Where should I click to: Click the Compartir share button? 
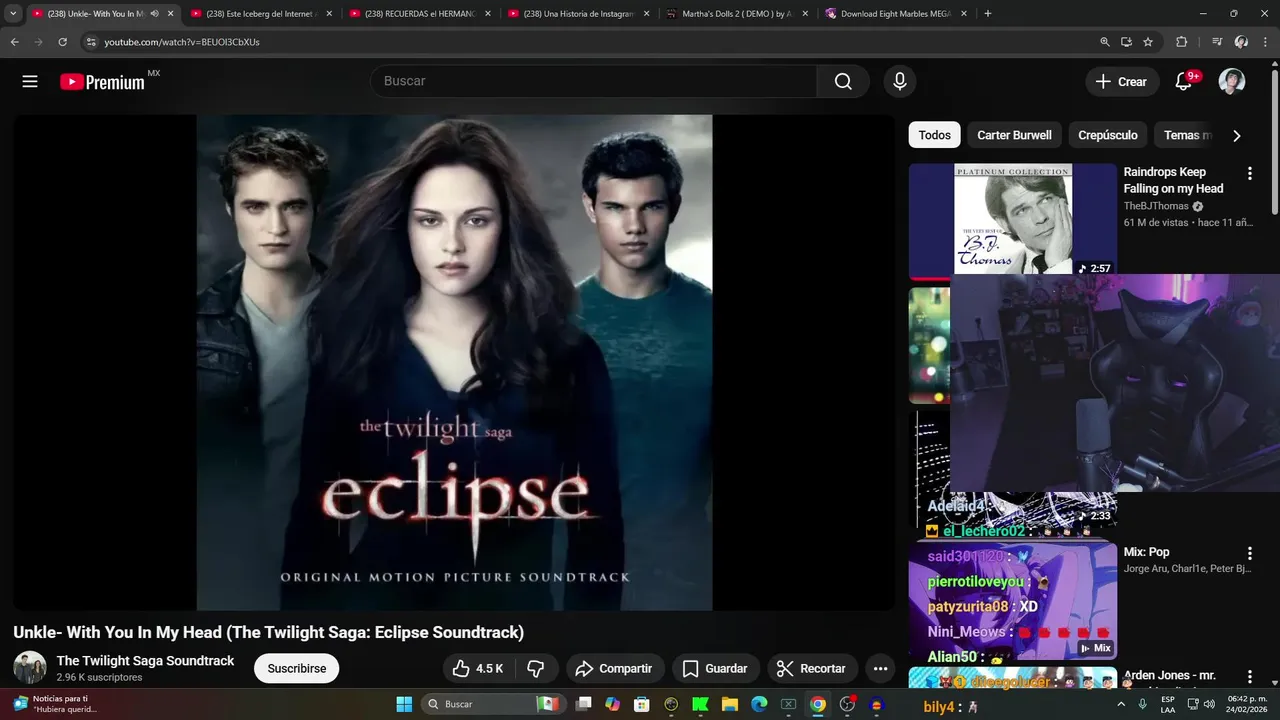614,668
